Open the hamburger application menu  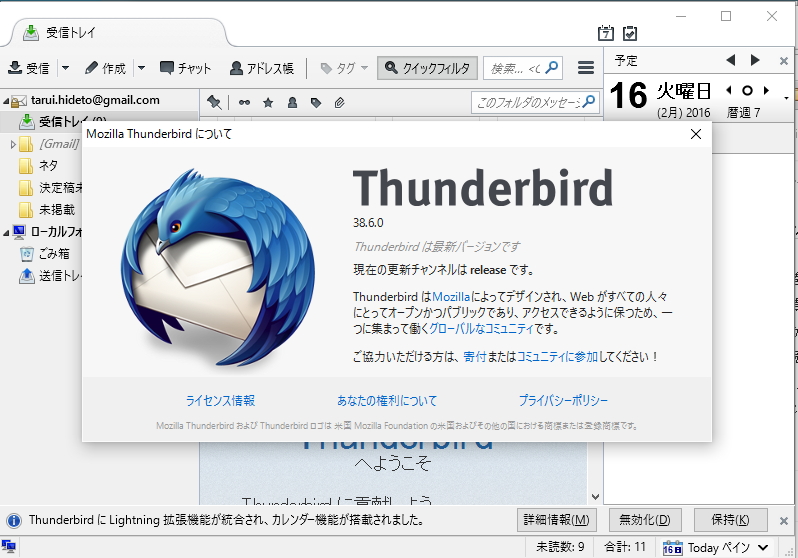pos(586,68)
